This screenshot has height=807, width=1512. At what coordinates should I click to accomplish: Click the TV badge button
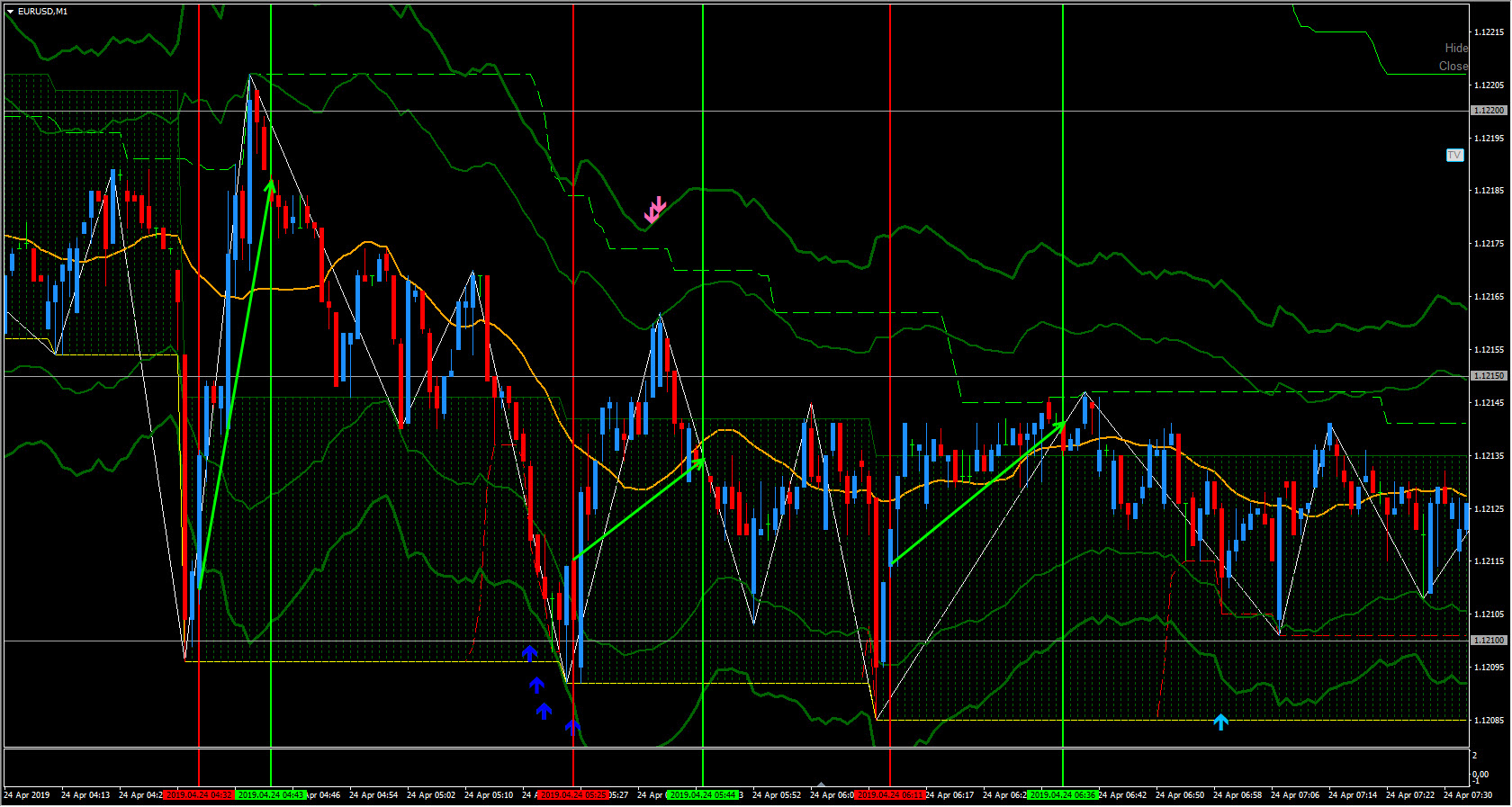[x=1454, y=155]
